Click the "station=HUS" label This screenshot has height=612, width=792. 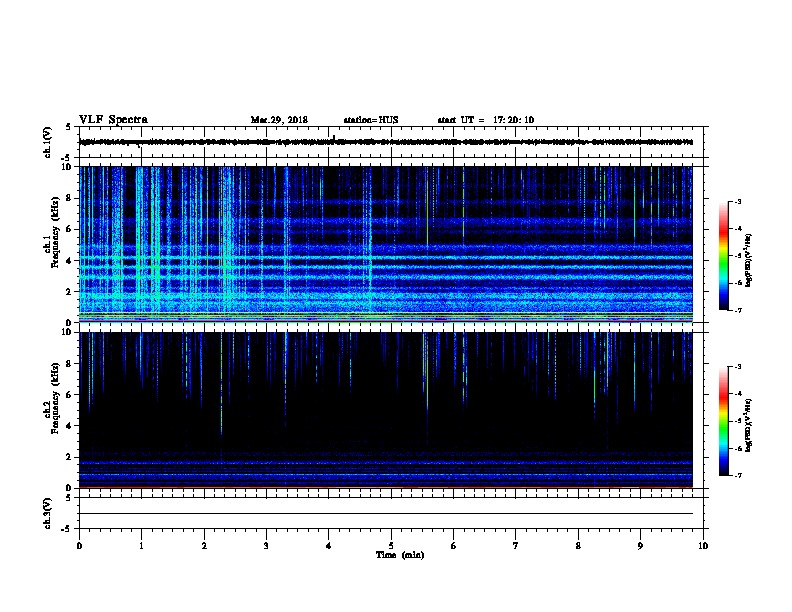[x=371, y=120]
